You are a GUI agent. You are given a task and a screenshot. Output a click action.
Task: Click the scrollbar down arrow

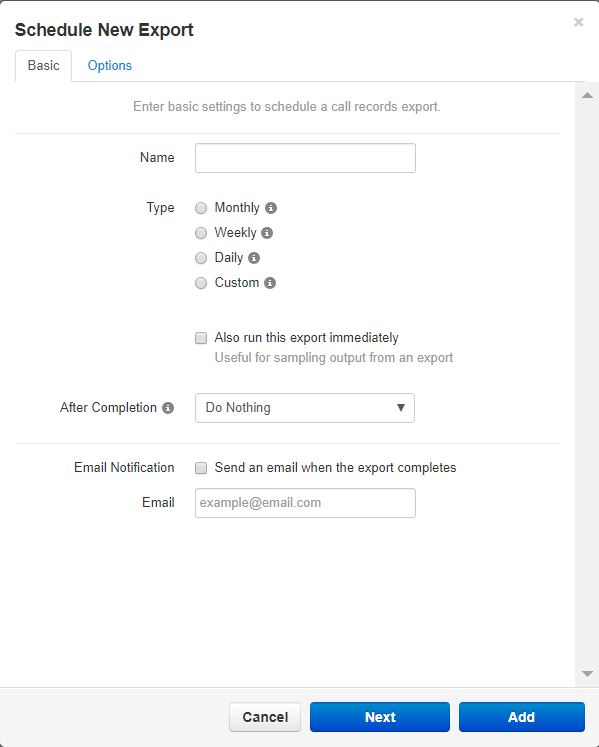[x=587, y=674]
